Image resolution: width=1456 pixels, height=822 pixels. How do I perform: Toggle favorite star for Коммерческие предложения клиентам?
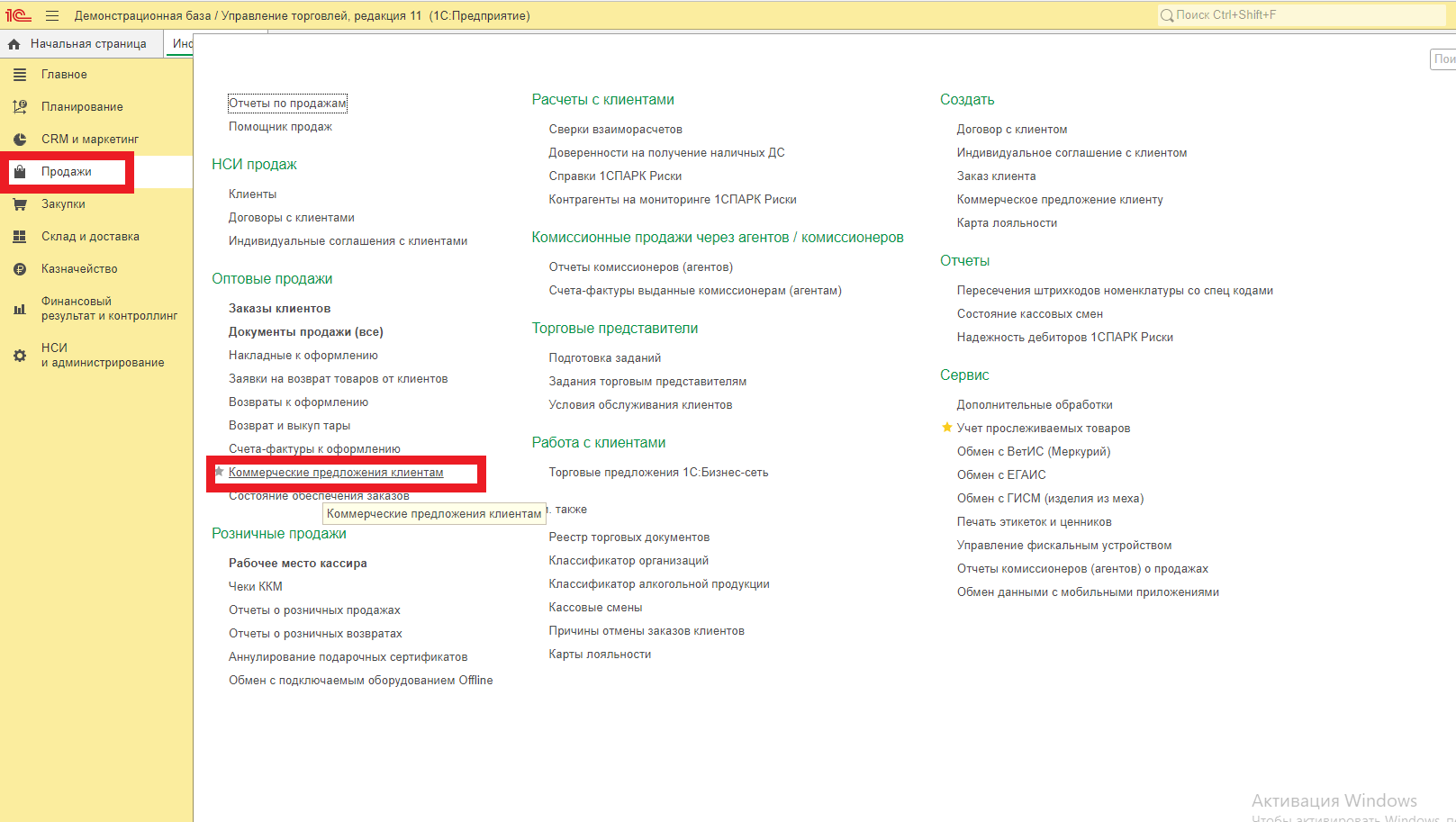coord(219,472)
